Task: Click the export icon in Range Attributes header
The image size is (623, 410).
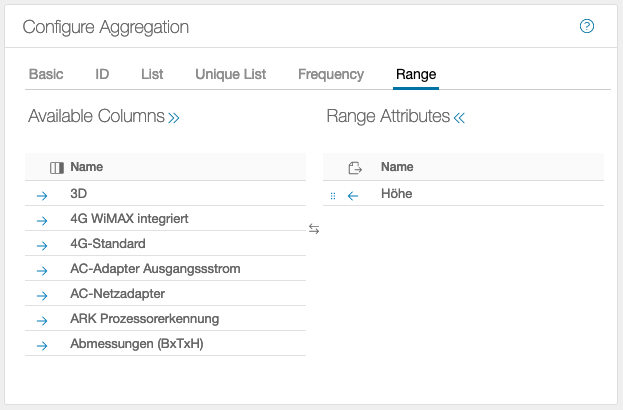Action: (x=355, y=168)
